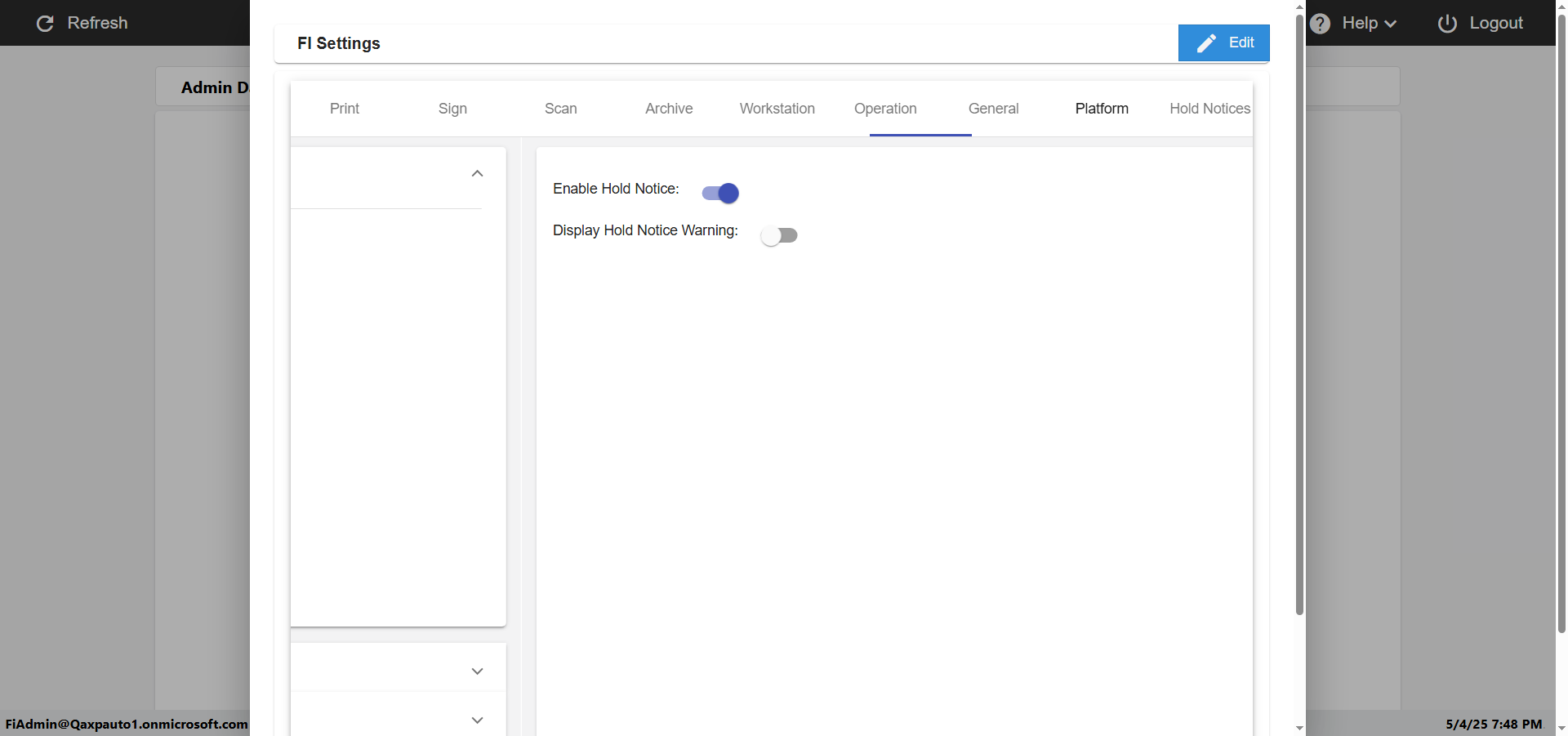1568x736 pixels.
Task: Select the Operation tab
Action: 885,109
